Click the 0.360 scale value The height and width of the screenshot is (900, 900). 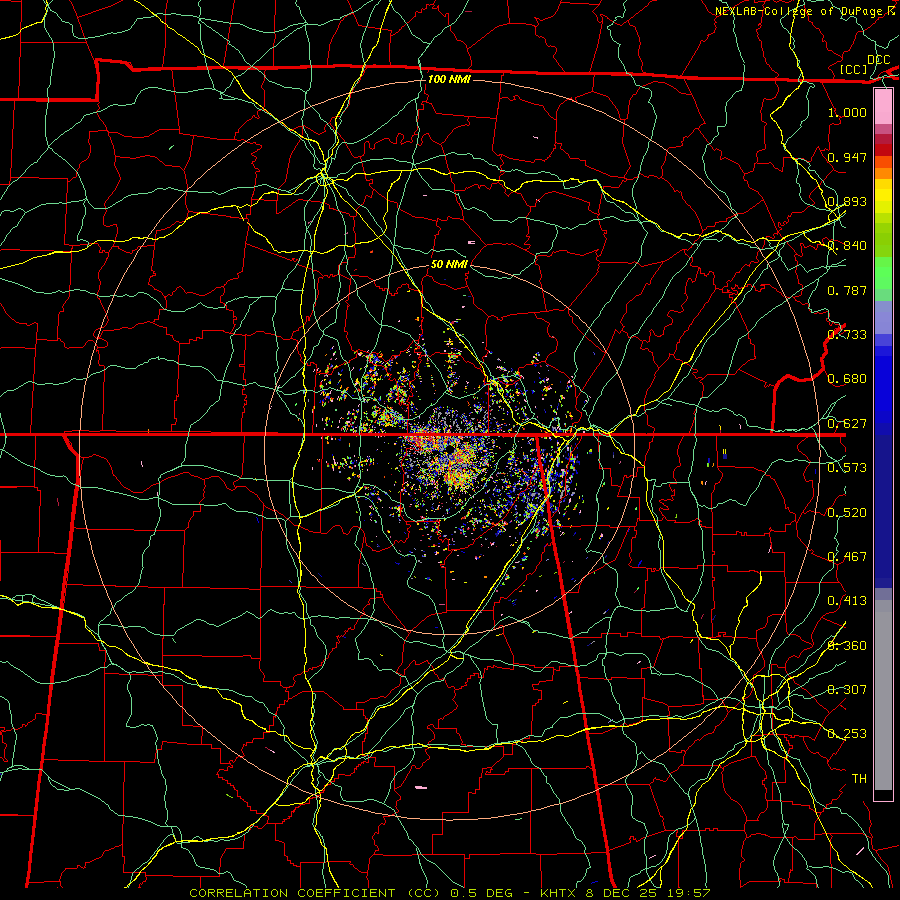pyautogui.click(x=847, y=646)
